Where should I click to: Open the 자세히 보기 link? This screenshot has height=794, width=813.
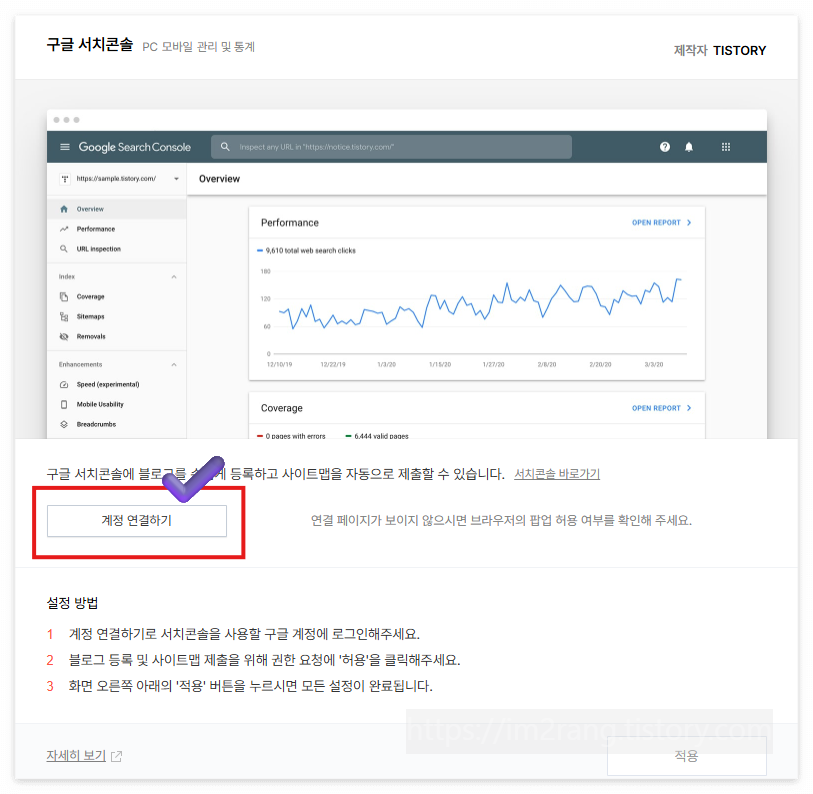coord(76,756)
